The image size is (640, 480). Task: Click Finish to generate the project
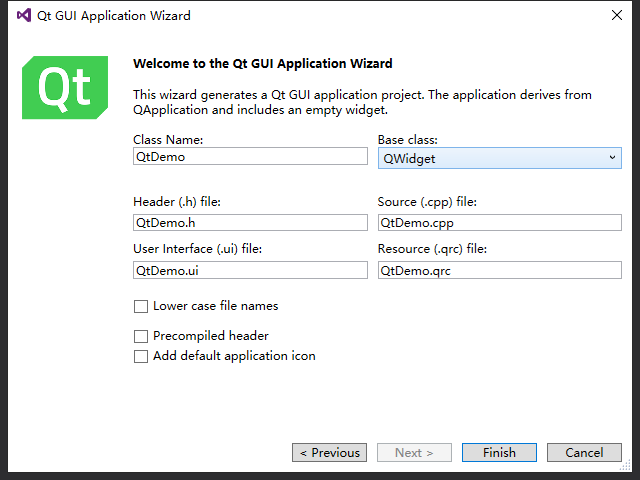[x=499, y=453]
